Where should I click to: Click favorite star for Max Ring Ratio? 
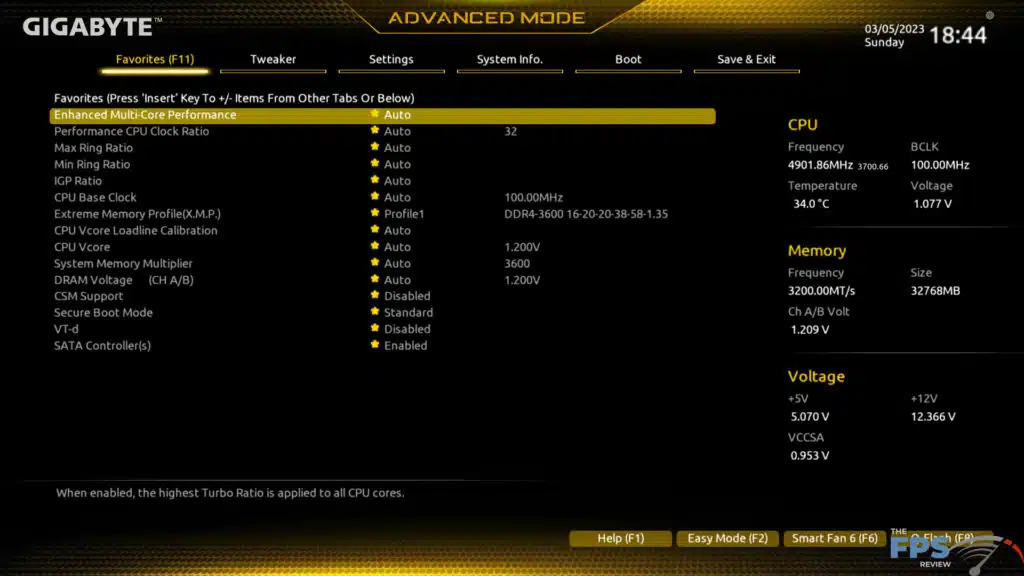(375, 147)
